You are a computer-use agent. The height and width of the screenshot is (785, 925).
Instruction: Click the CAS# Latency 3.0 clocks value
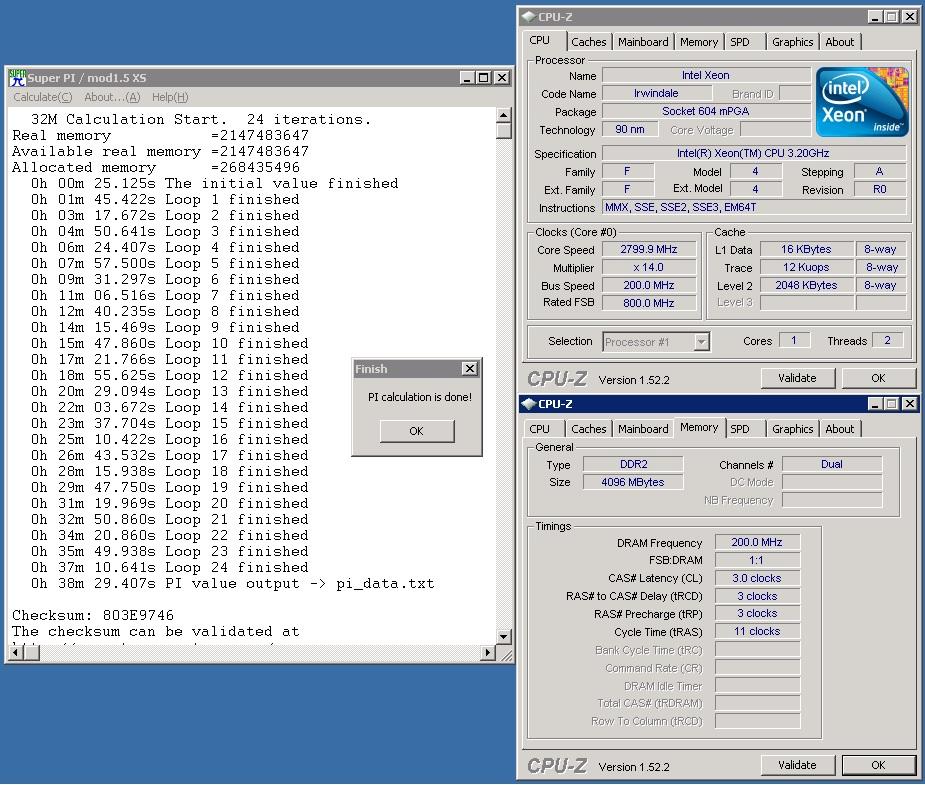pyautogui.click(x=757, y=578)
